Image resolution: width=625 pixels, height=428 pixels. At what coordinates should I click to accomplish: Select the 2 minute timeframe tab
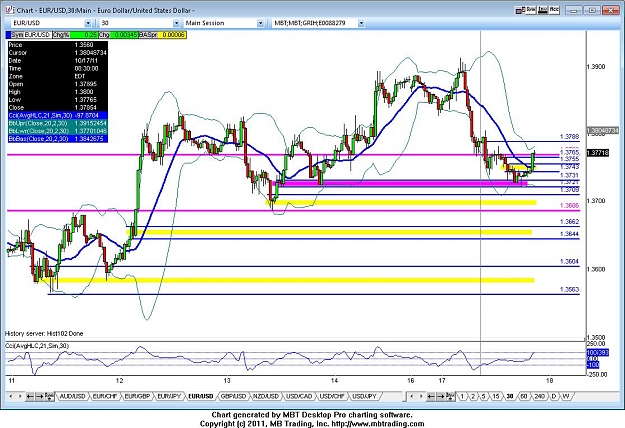473,396
